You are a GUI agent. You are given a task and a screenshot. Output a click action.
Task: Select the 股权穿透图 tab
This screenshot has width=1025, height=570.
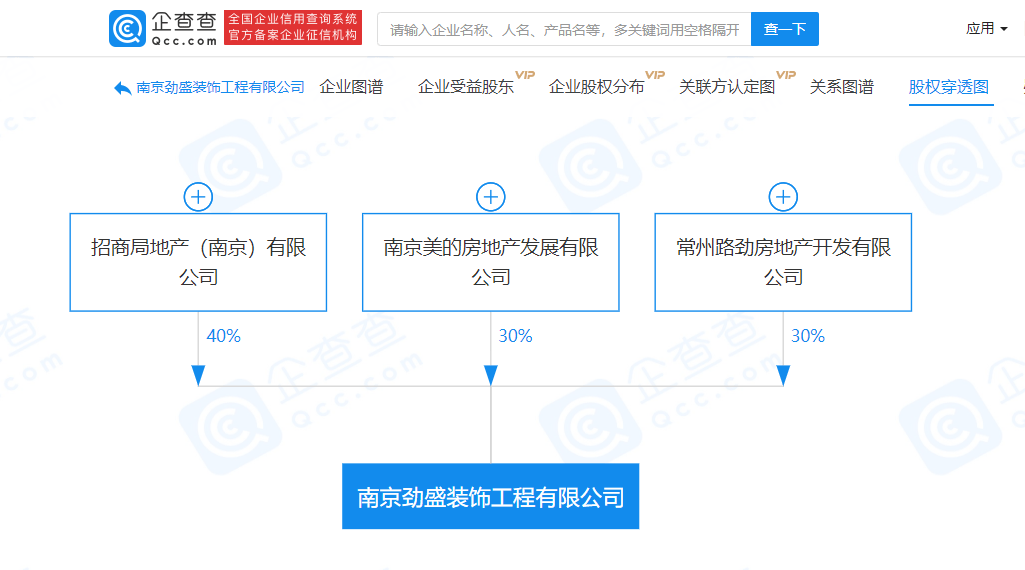(949, 87)
